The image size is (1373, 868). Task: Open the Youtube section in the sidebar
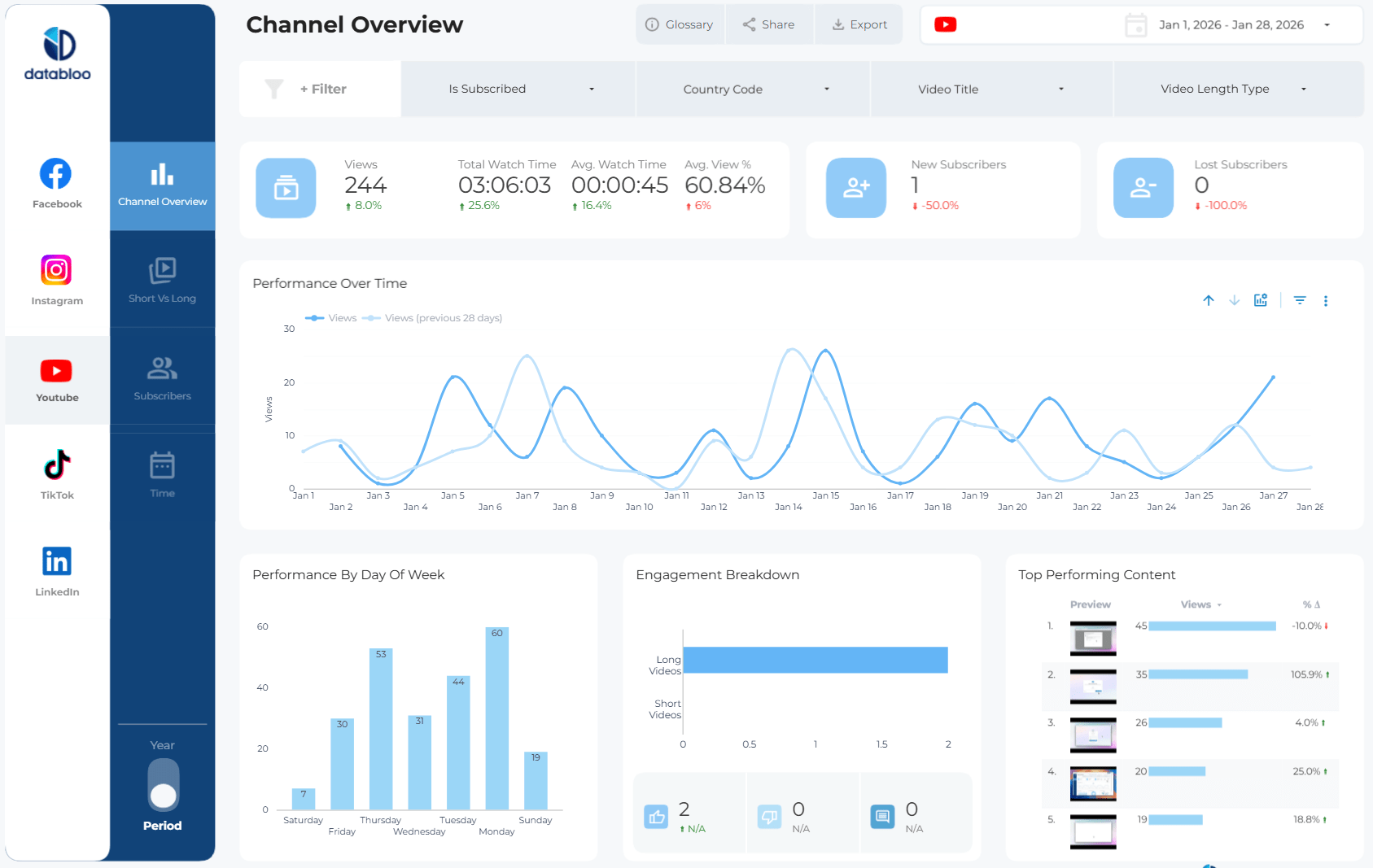(56, 381)
